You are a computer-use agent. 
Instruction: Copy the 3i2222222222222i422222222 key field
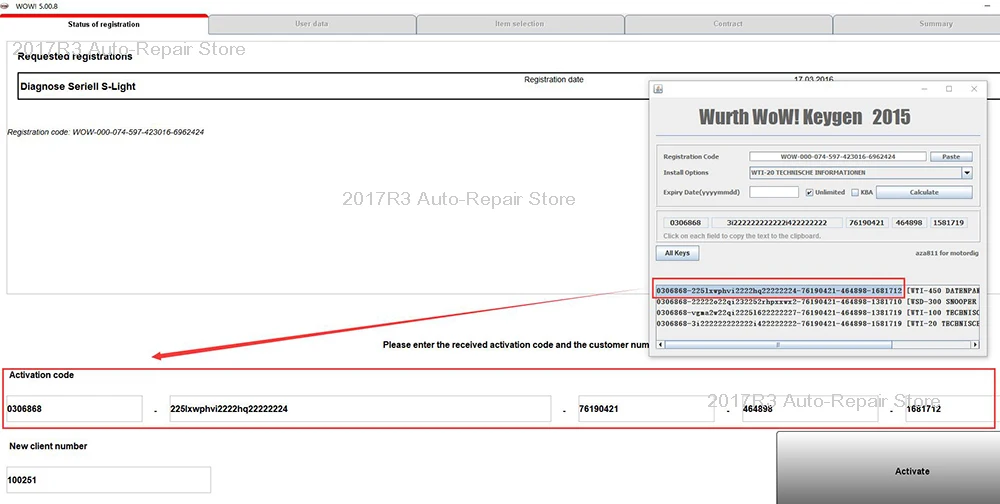(777, 223)
